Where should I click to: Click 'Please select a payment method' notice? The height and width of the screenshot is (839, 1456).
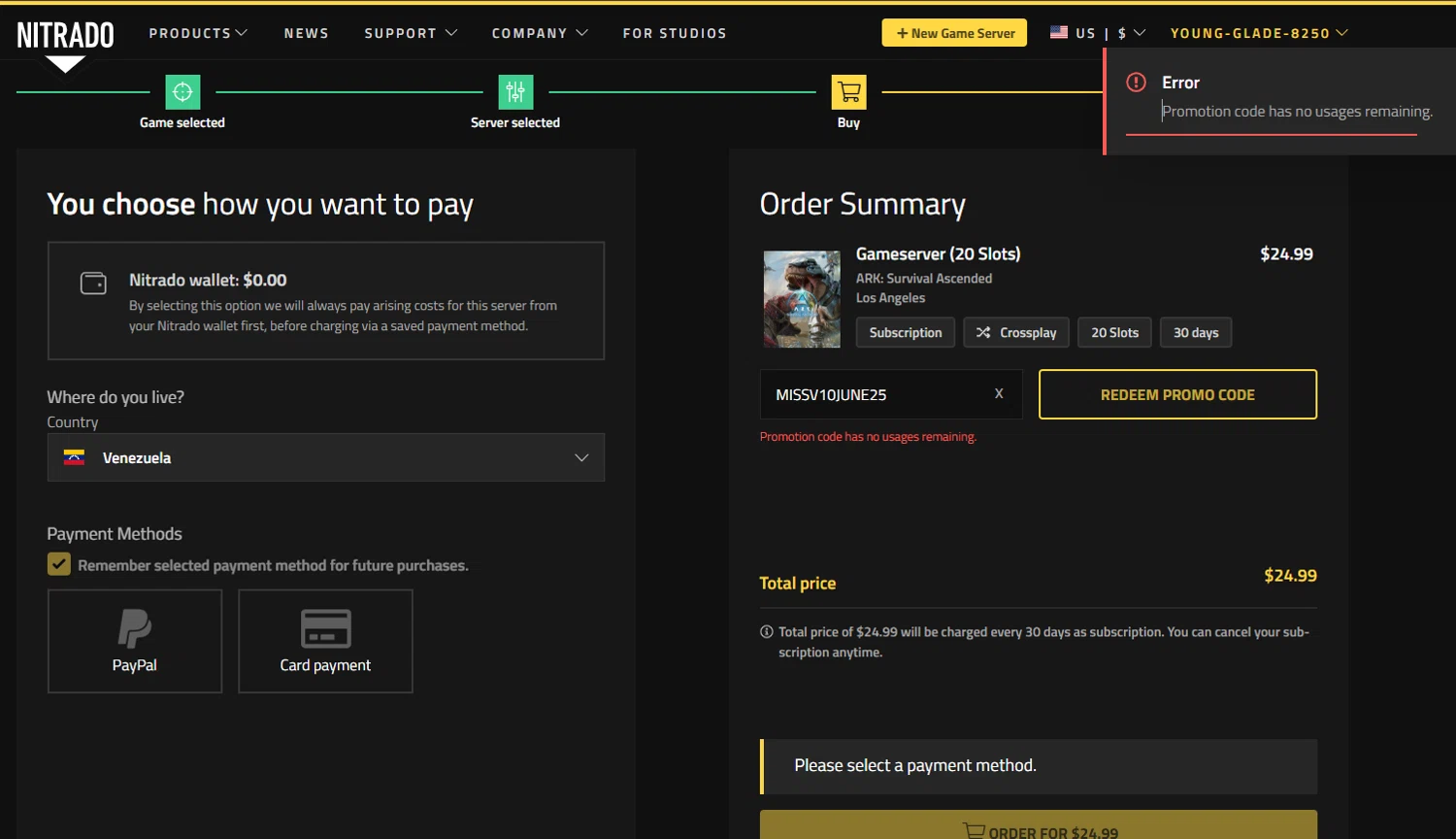1039,766
